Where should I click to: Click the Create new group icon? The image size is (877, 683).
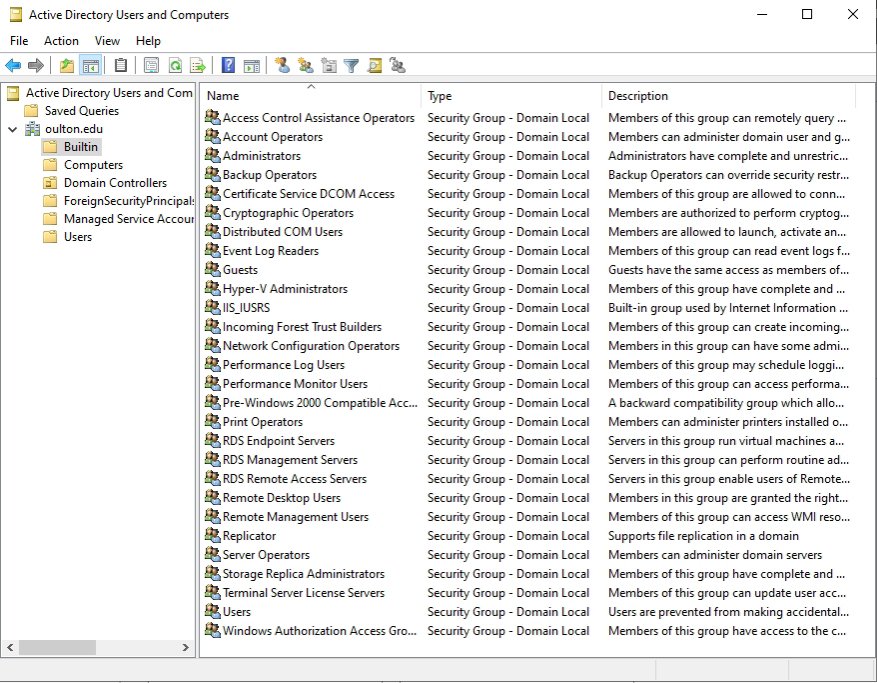305,66
